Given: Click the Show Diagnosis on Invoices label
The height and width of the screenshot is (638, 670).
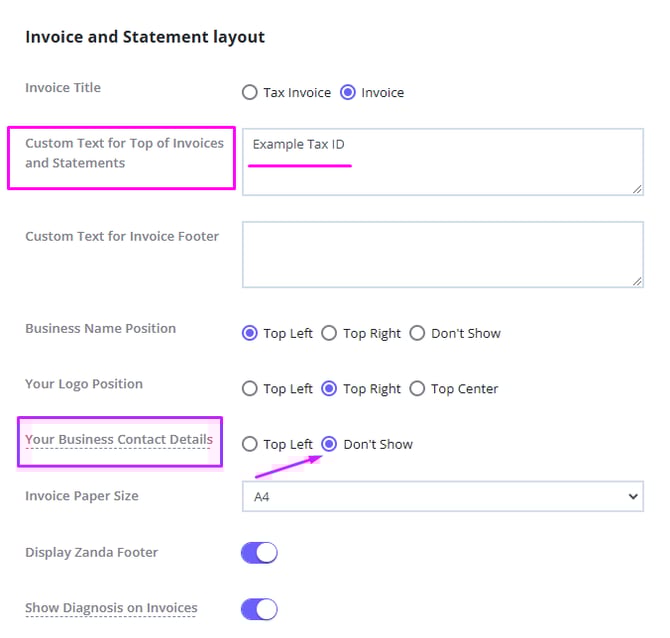Looking at the screenshot, I should [x=111, y=608].
